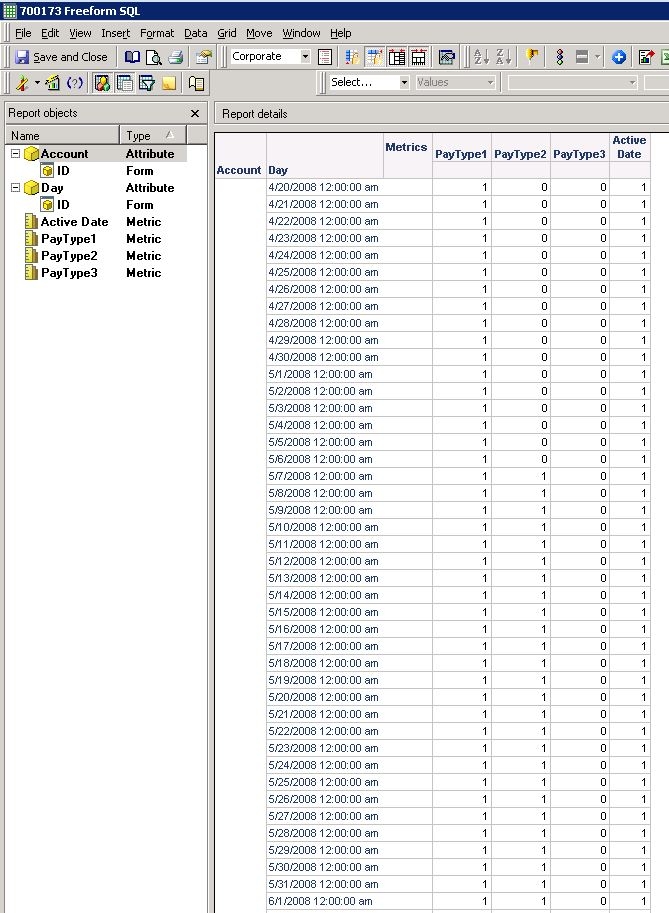This screenshot has height=913, width=669.
Task: Close the Report objects pane
Action: (195, 114)
